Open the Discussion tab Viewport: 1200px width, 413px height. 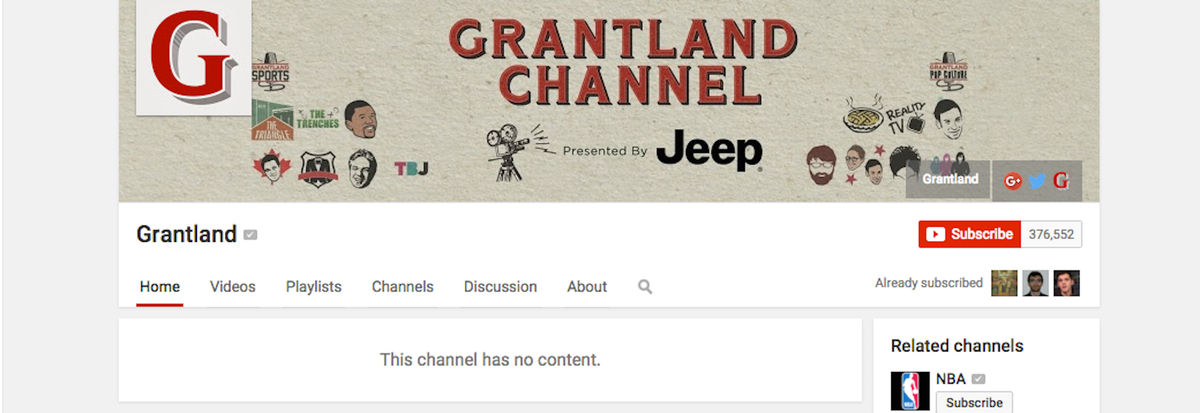[x=500, y=287]
